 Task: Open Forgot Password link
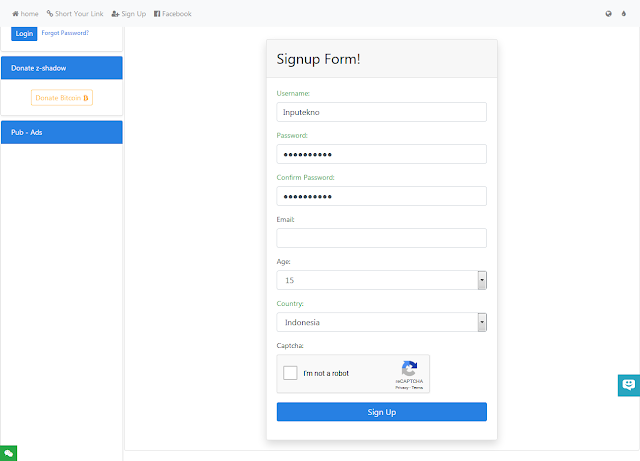click(65, 33)
